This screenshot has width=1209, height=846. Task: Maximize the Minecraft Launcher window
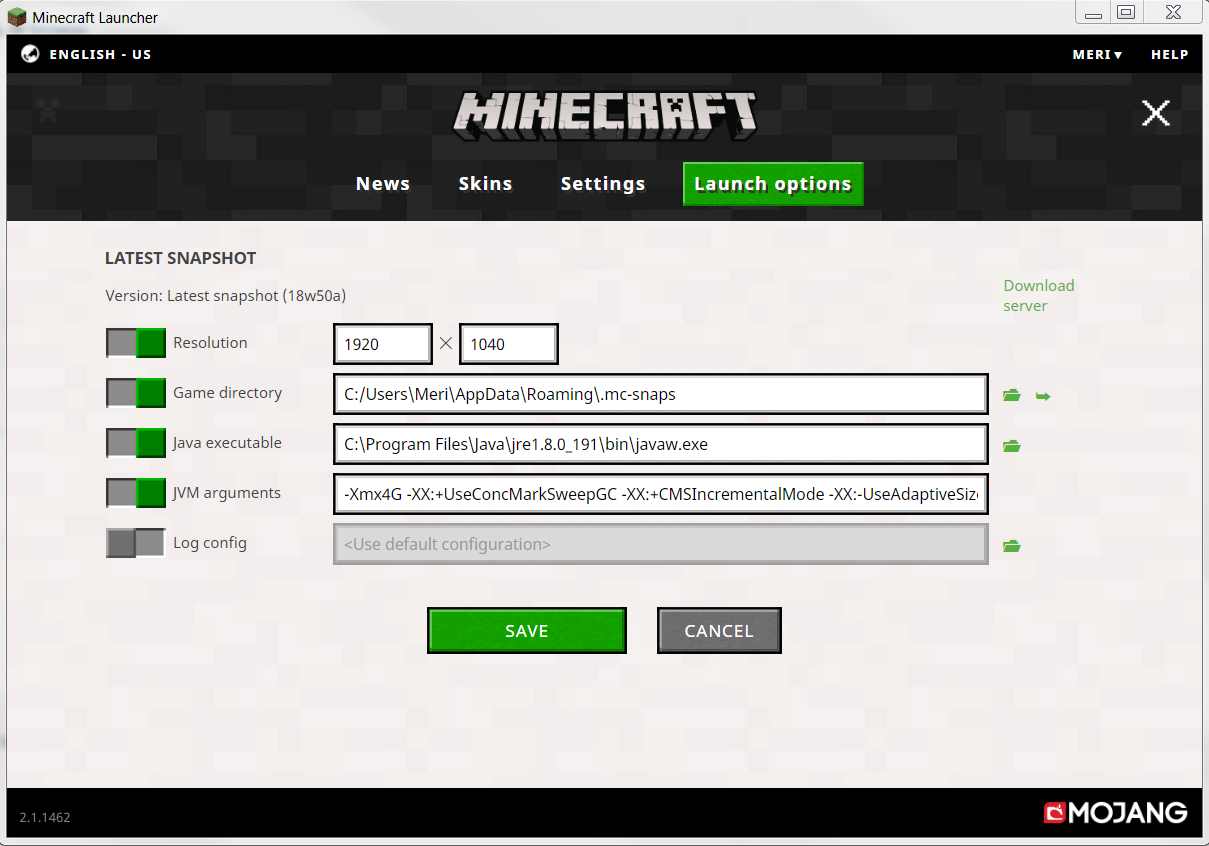point(1126,13)
